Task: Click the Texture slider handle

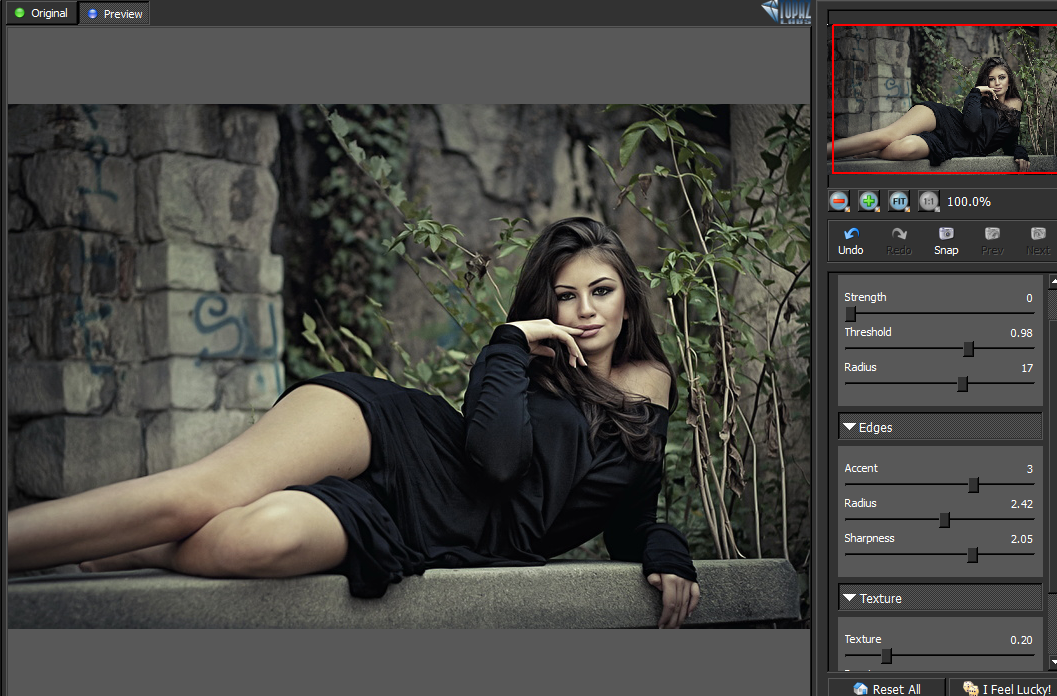Action: click(x=886, y=656)
